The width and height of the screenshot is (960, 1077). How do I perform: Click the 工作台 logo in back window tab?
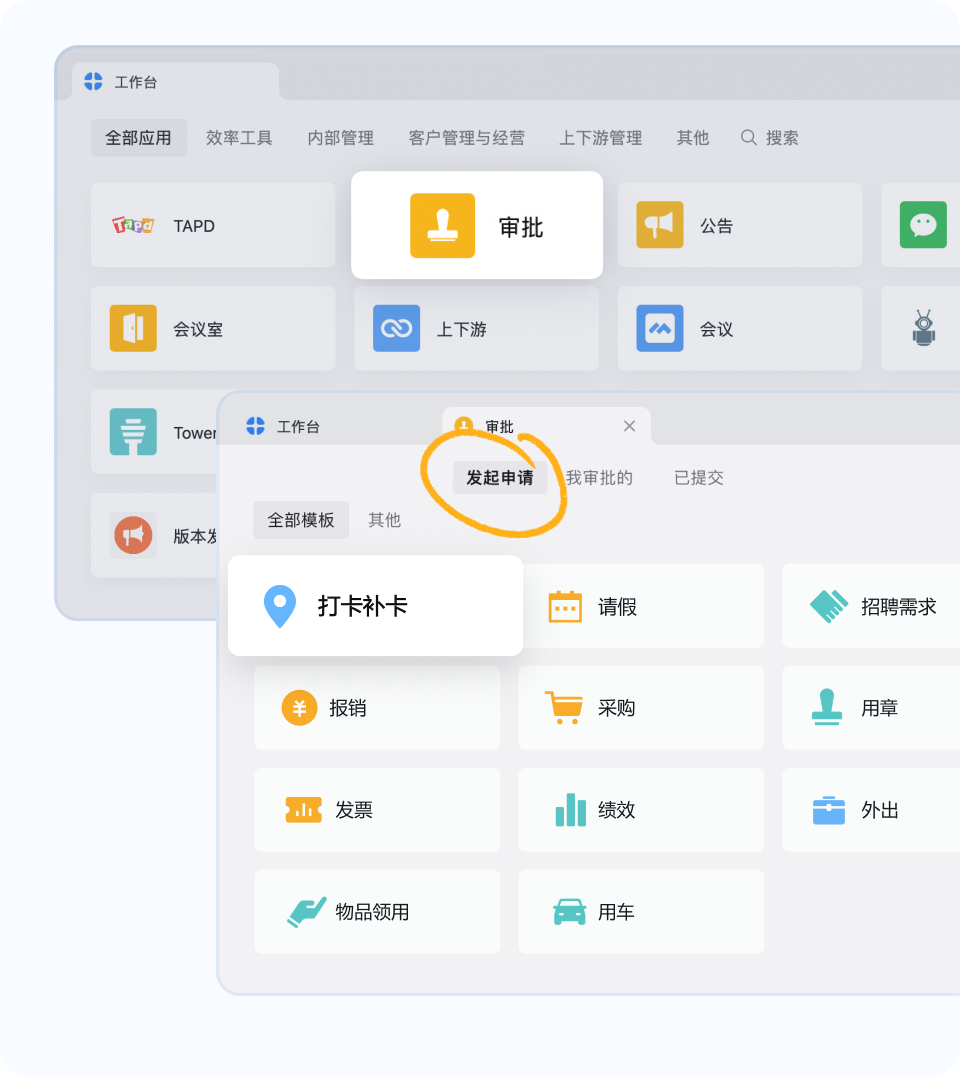93,82
